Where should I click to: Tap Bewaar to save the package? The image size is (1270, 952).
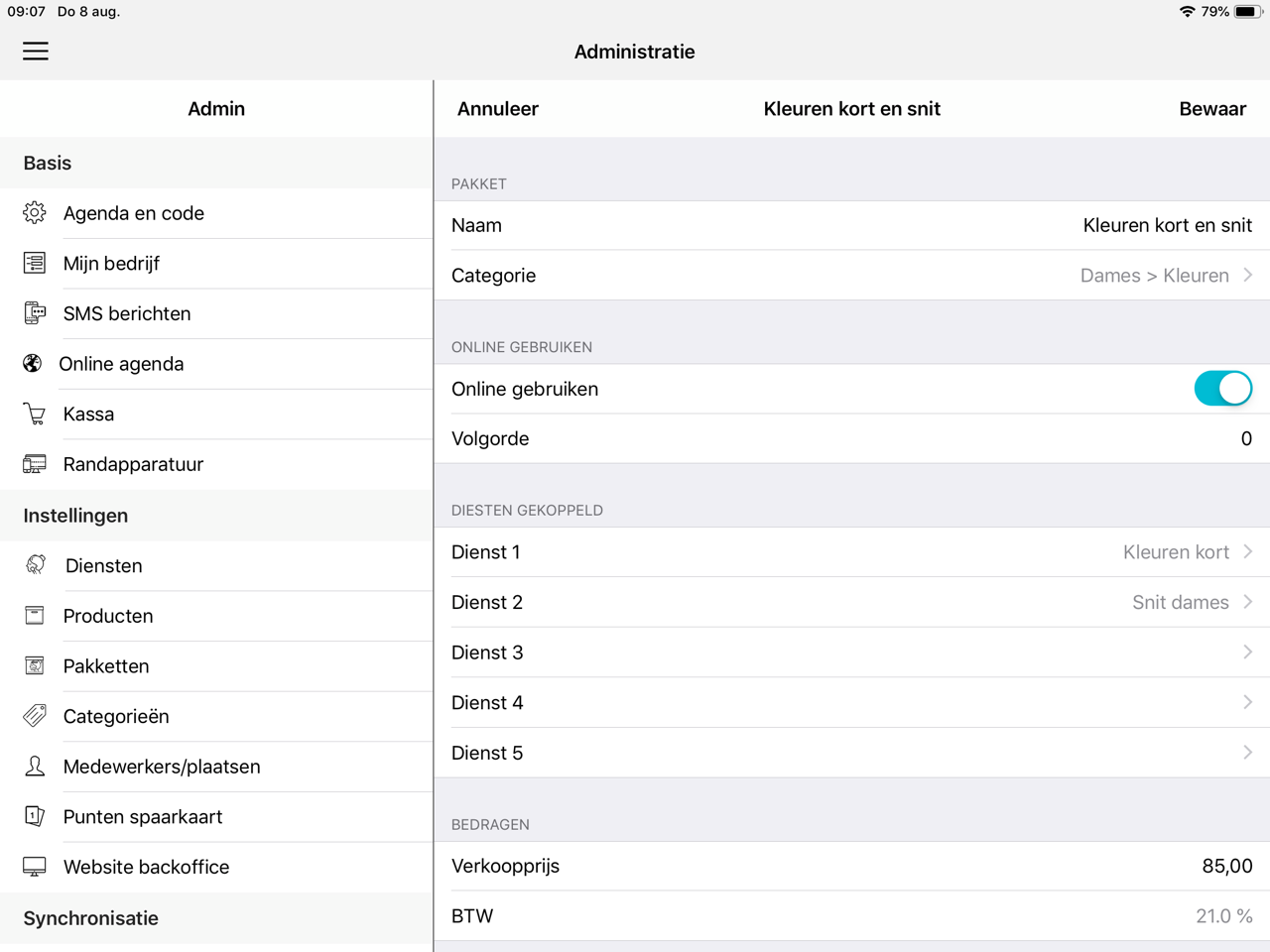pos(1212,109)
